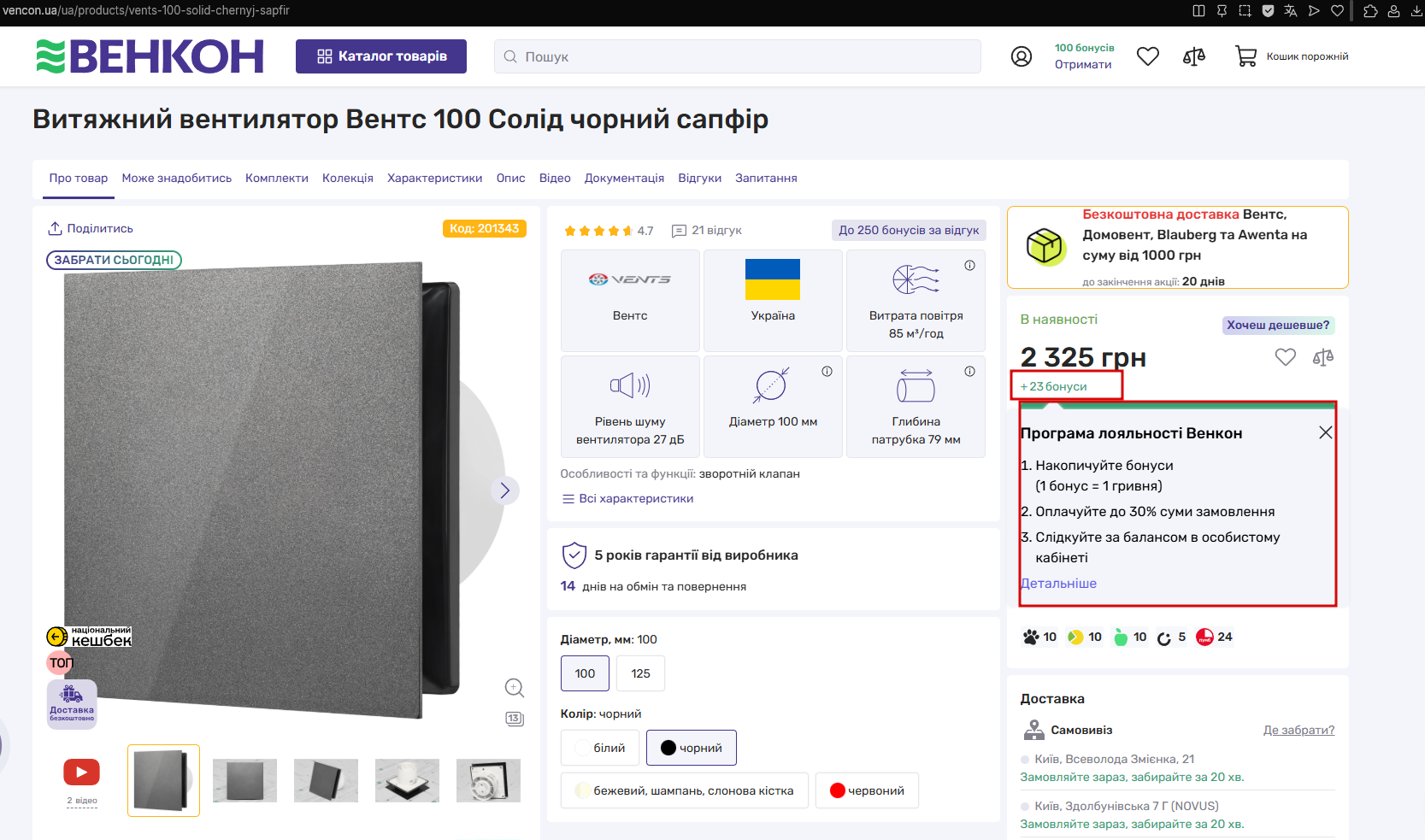Image resolution: width=1425 pixels, height=840 pixels.
Task: Open the Запитання tab
Action: (x=767, y=179)
